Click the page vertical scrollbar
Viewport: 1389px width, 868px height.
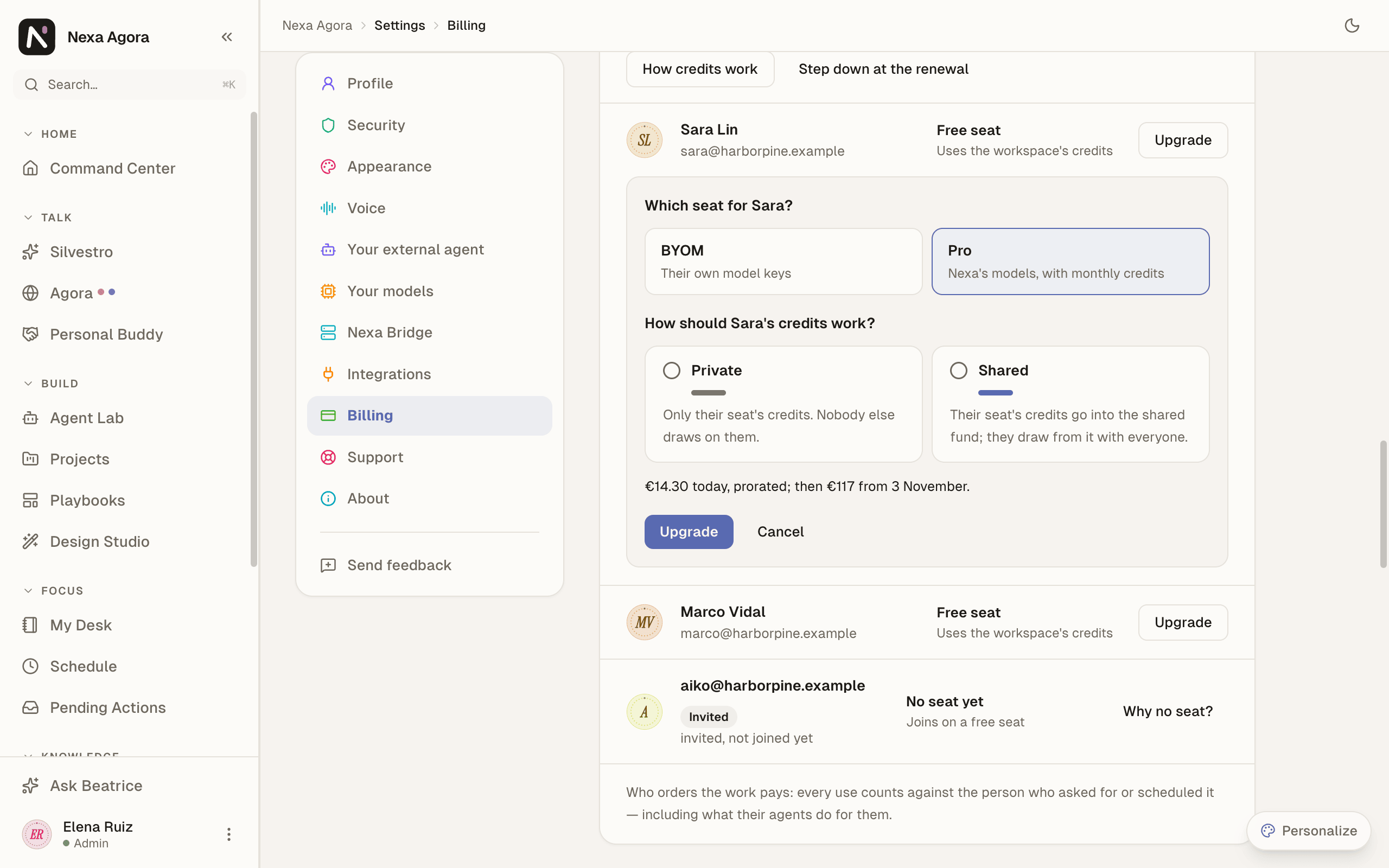tap(1383, 504)
